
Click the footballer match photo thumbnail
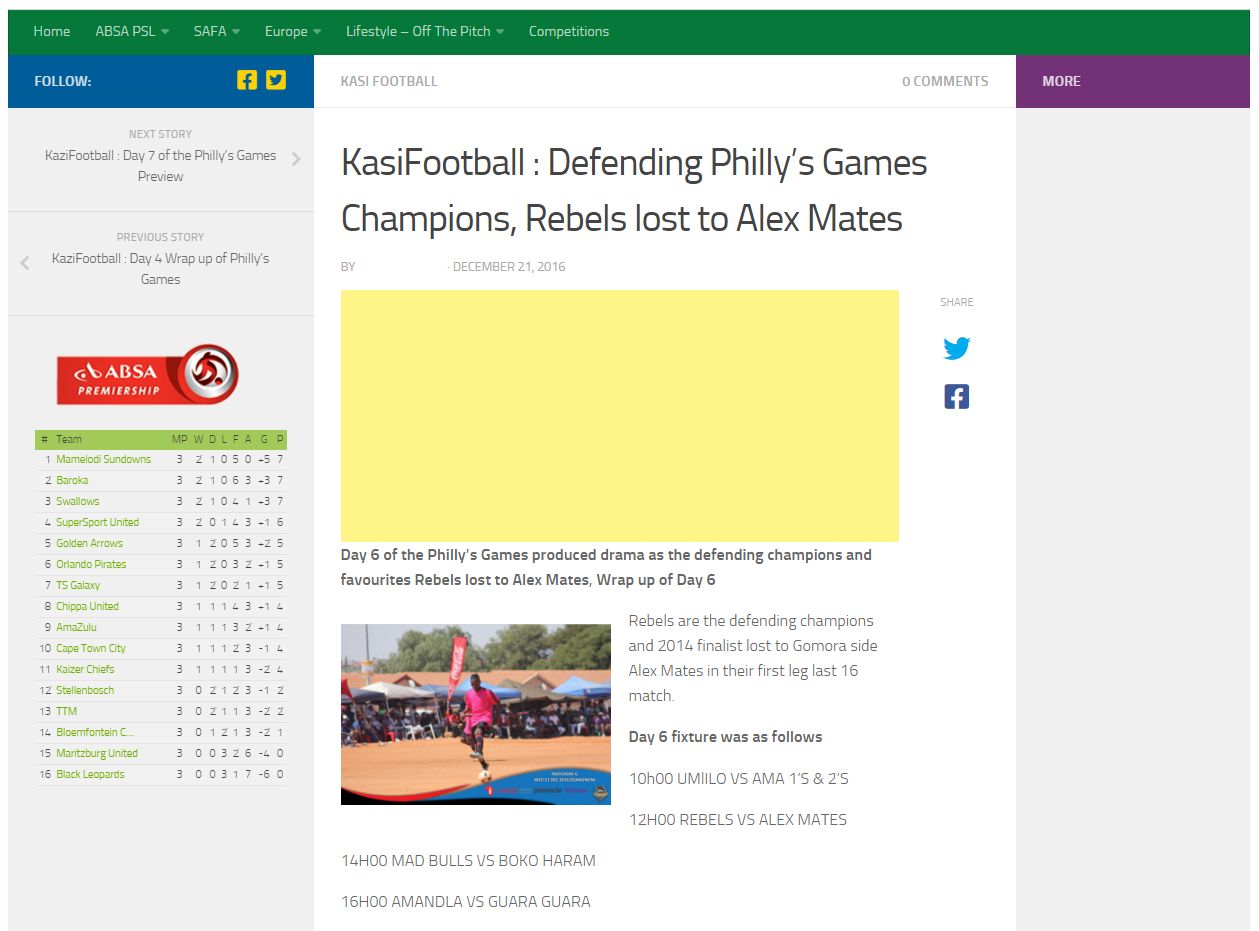475,714
